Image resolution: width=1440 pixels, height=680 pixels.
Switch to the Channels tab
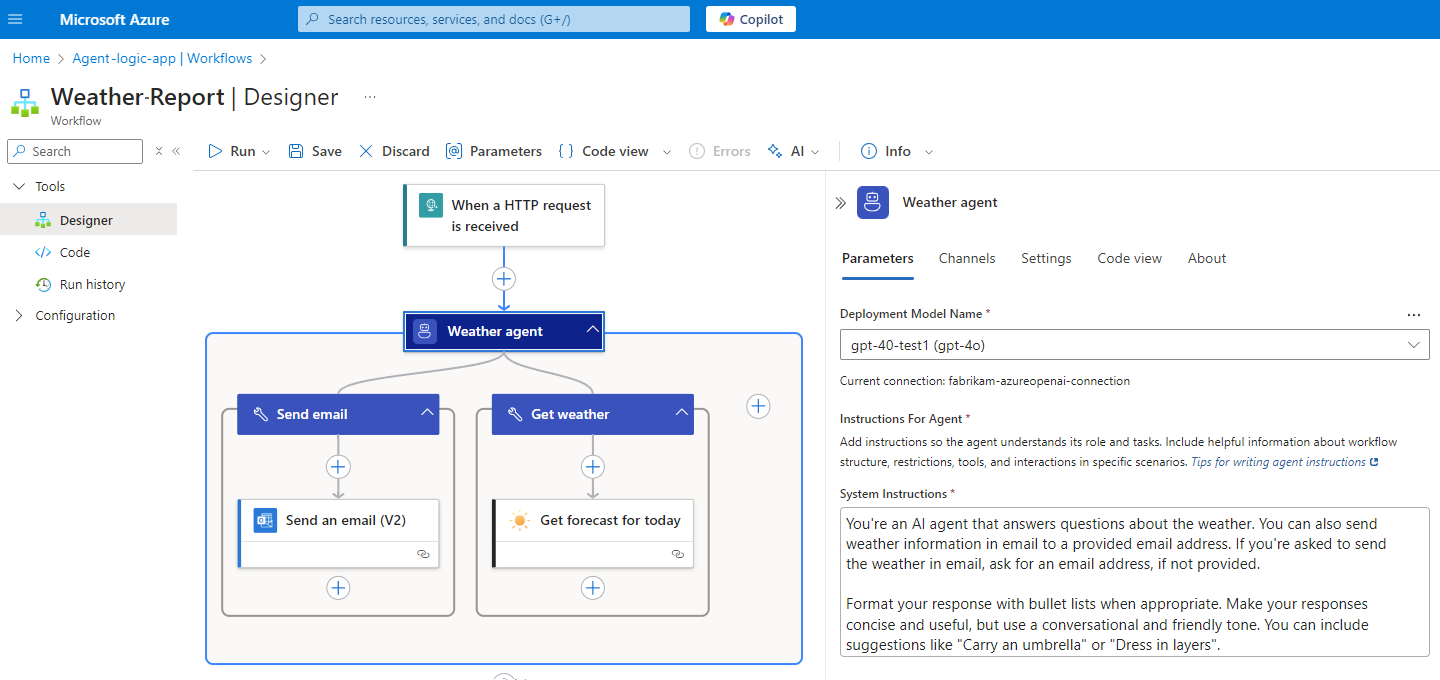point(967,258)
